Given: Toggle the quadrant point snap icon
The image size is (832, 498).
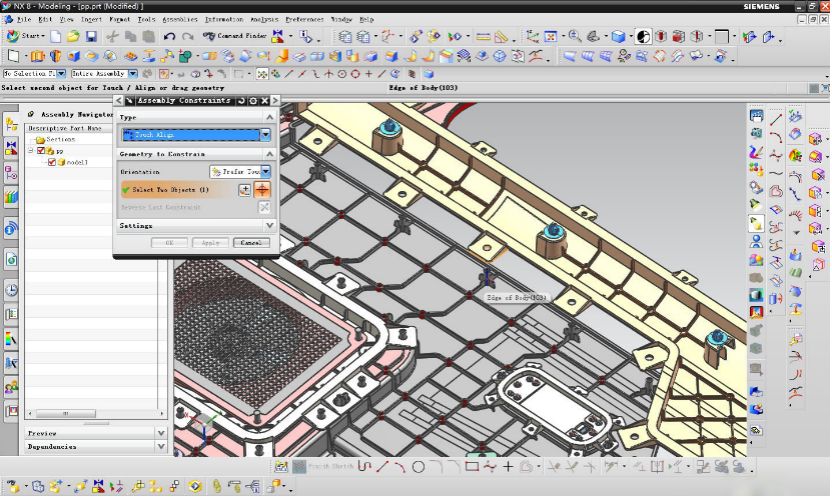Looking at the screenshot, I should [x=356, y=74].
